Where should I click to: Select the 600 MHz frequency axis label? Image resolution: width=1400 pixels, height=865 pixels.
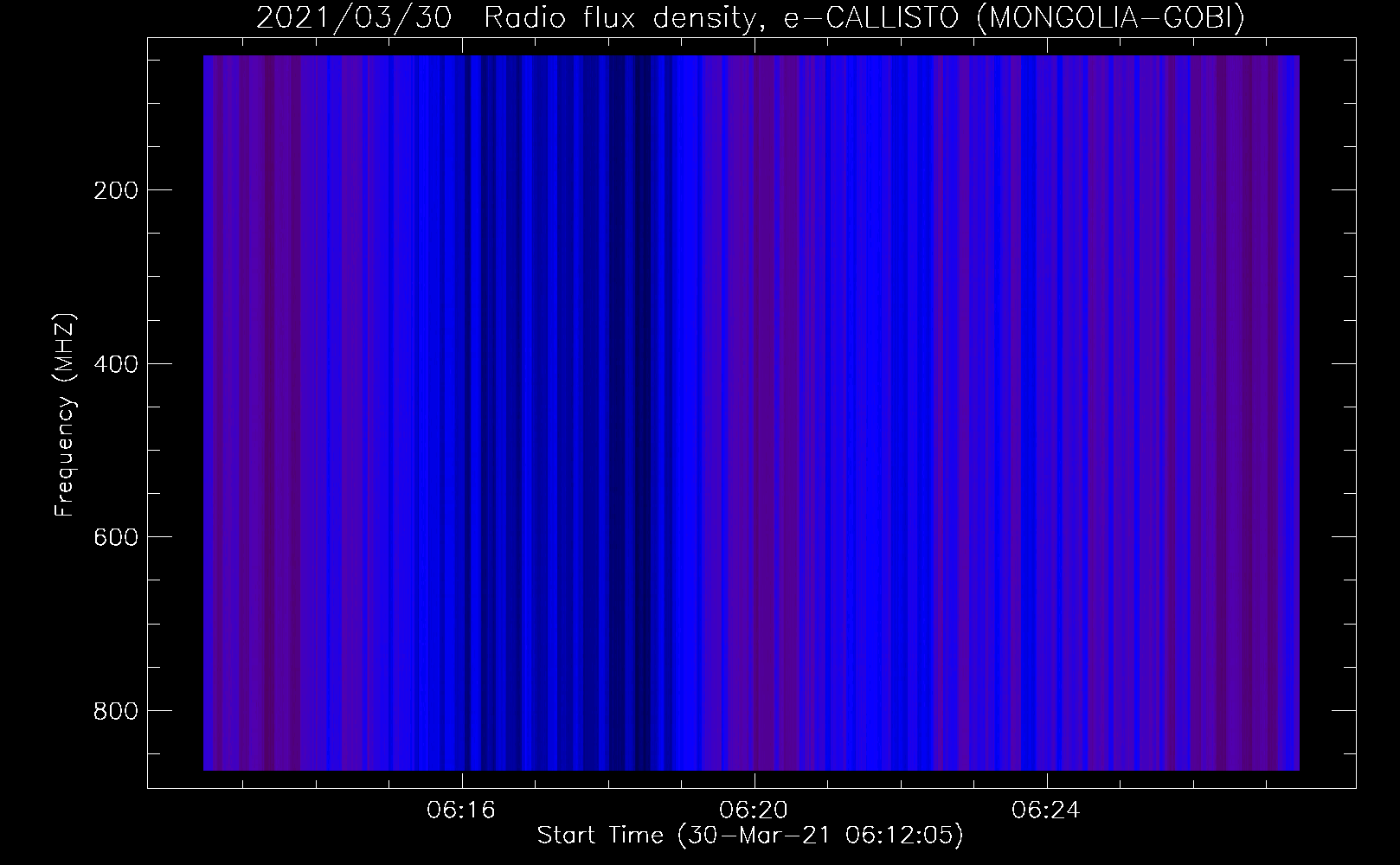[x=114, y=536]
